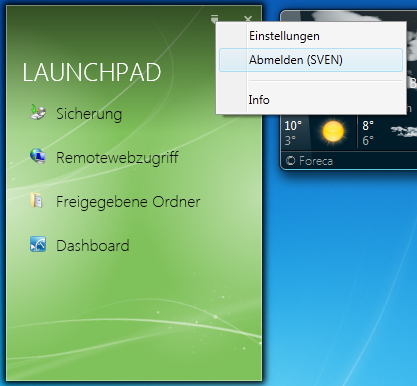Click the 3° low temperature in weather gadget
This screenshot has height=386, width=417.
click(290, 140)
